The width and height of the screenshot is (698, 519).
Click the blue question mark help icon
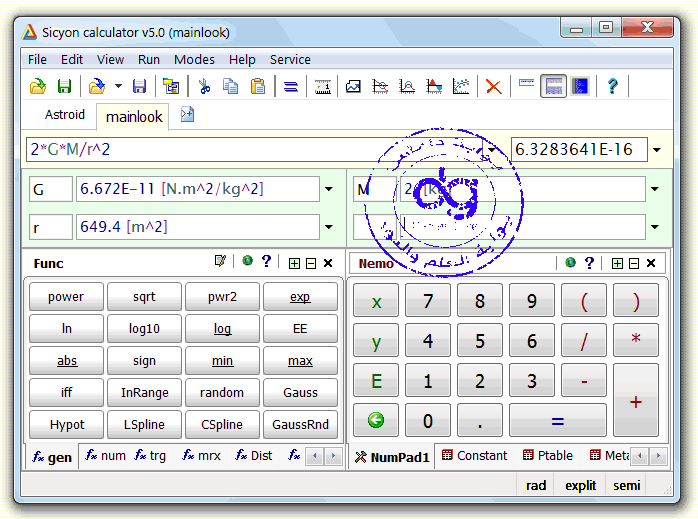coord(613,86)
